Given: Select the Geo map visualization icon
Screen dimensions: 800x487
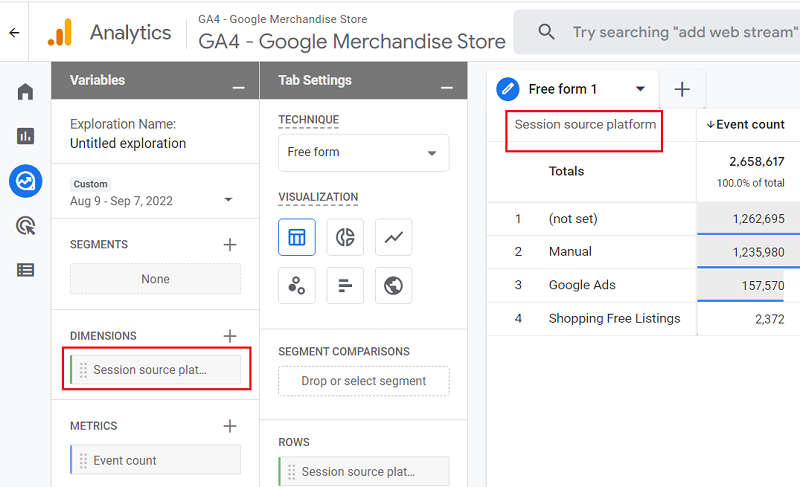Looking at the screenshot, I should coord(393,286).
